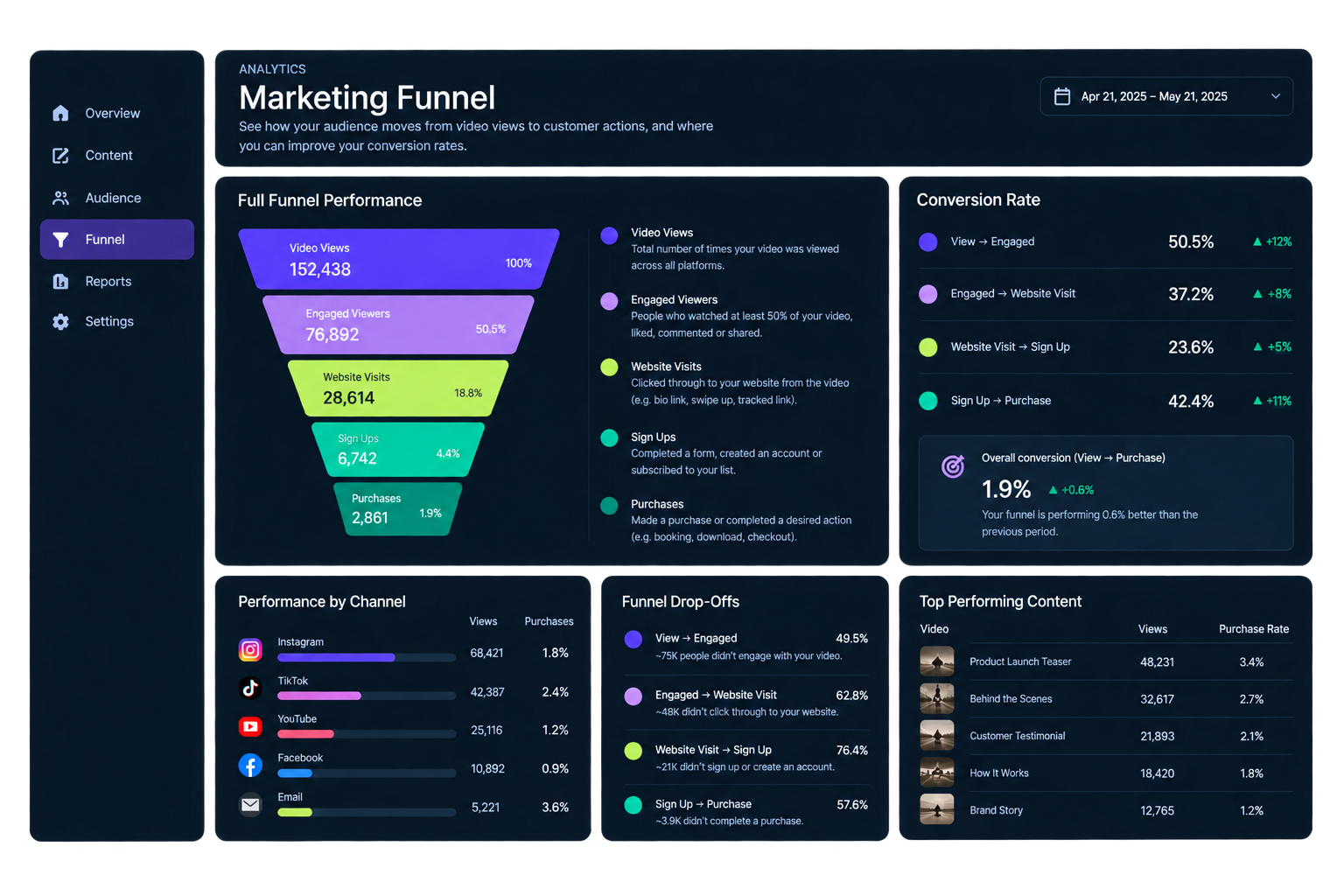Click the Website Visits lime legend dot
This screenshot has width=1344, height=896.
(x=610, y=367)
